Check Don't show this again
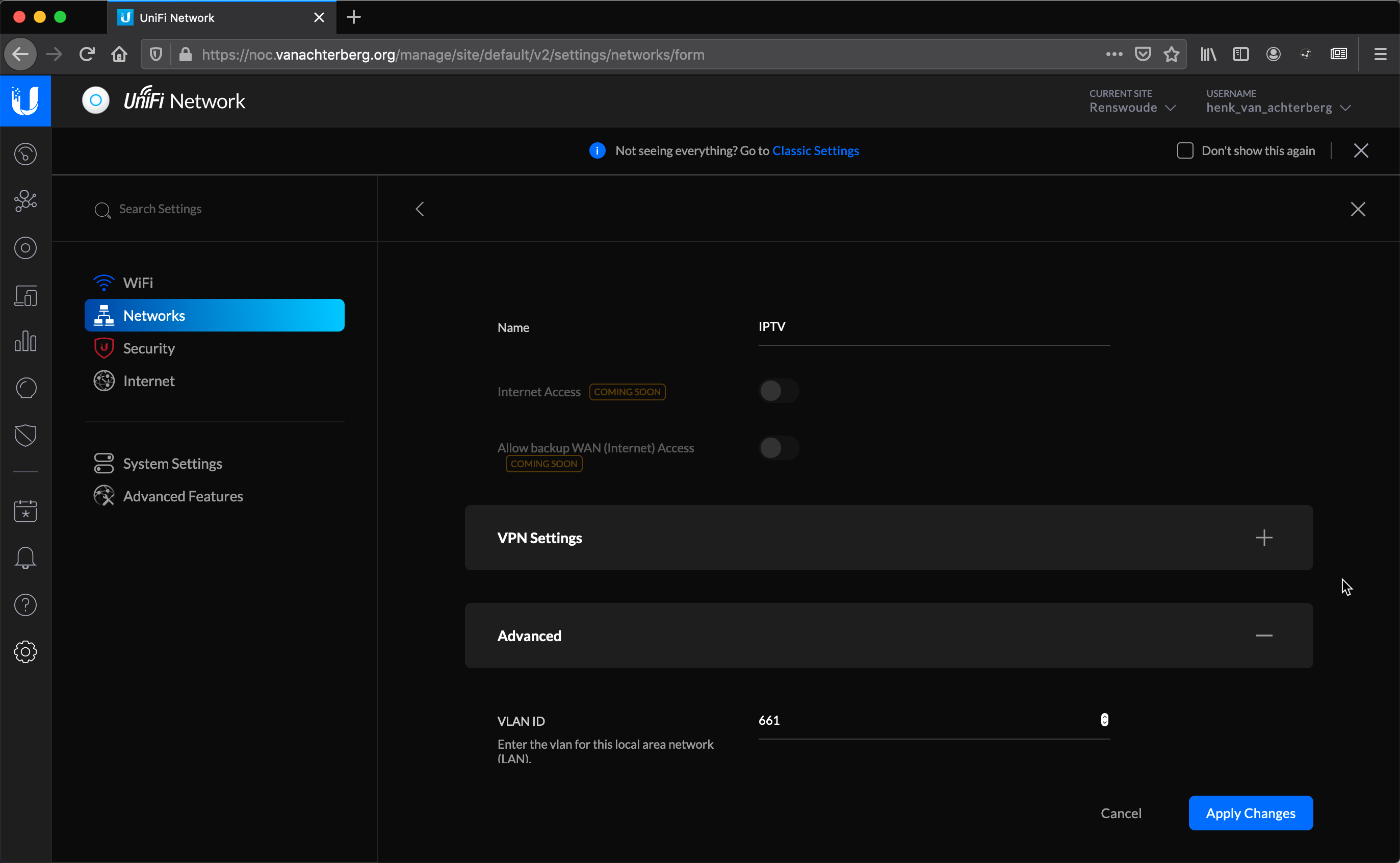Viewport: 1400px width, 863px height. click(1185, 150)
